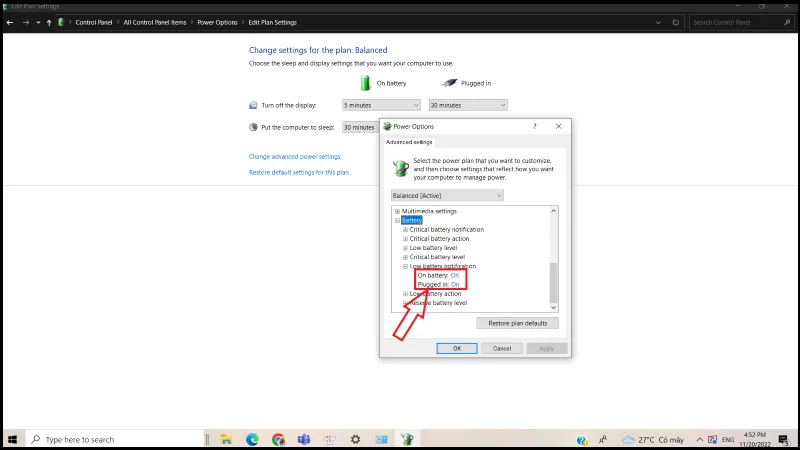Open Settings gear icon on the taskbar
Image resolution: width=800 pixels, height=450 pixels.
pos(355,439)
